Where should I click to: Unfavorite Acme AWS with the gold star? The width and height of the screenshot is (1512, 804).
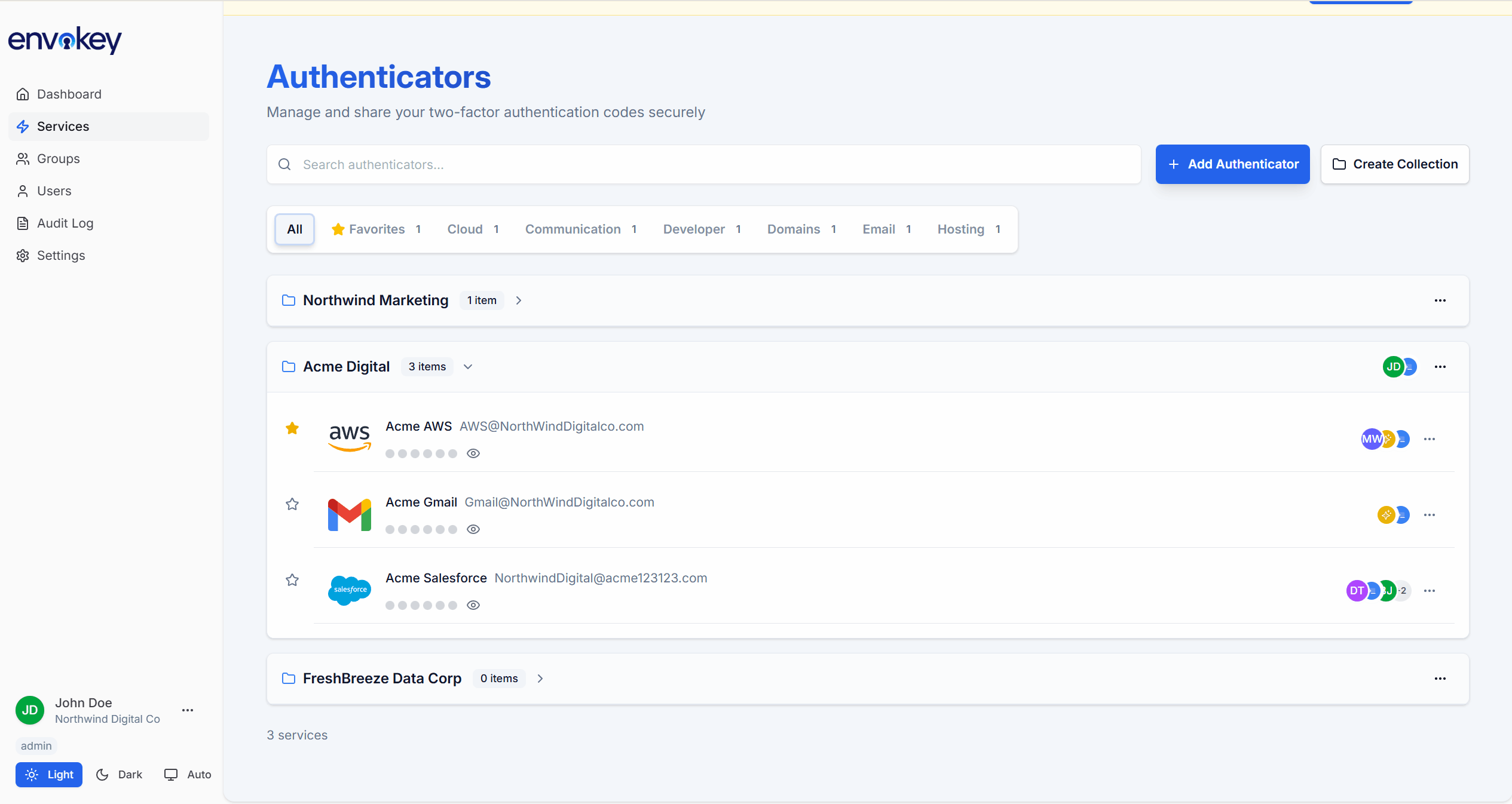point(292,428)
